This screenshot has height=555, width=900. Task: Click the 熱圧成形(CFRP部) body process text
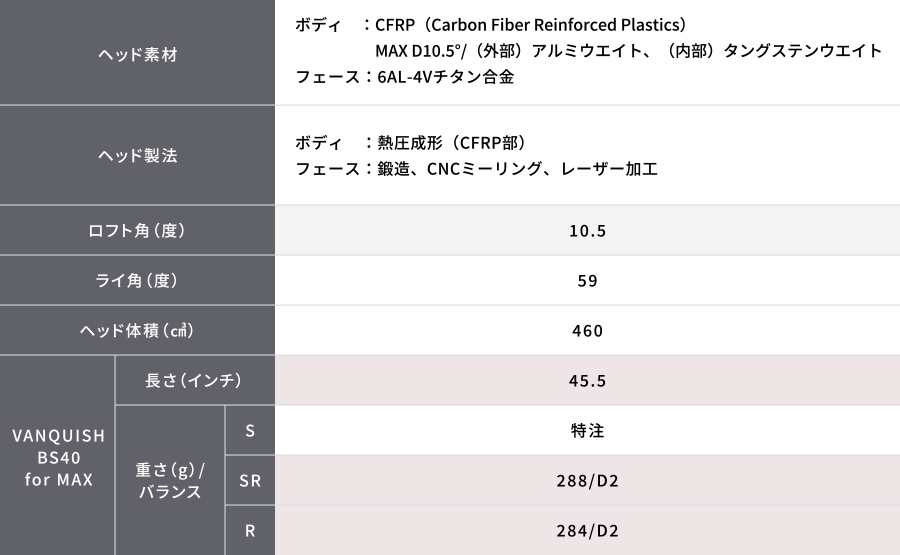446,143
